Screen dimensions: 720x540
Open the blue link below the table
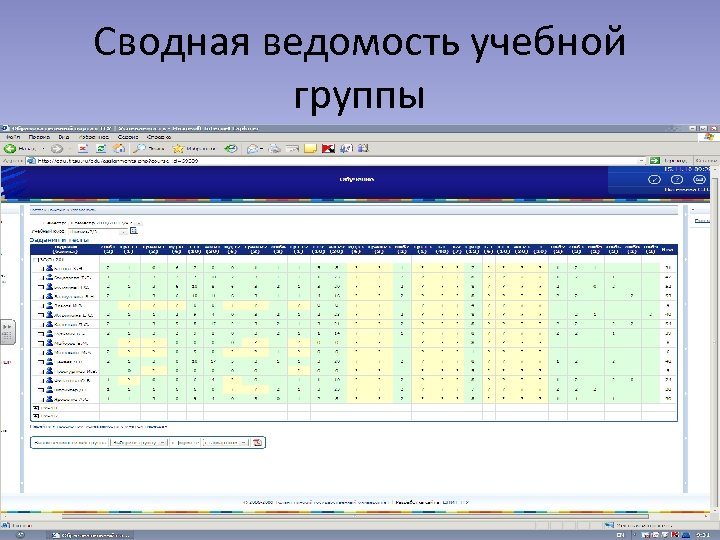(x=99, y=427)
